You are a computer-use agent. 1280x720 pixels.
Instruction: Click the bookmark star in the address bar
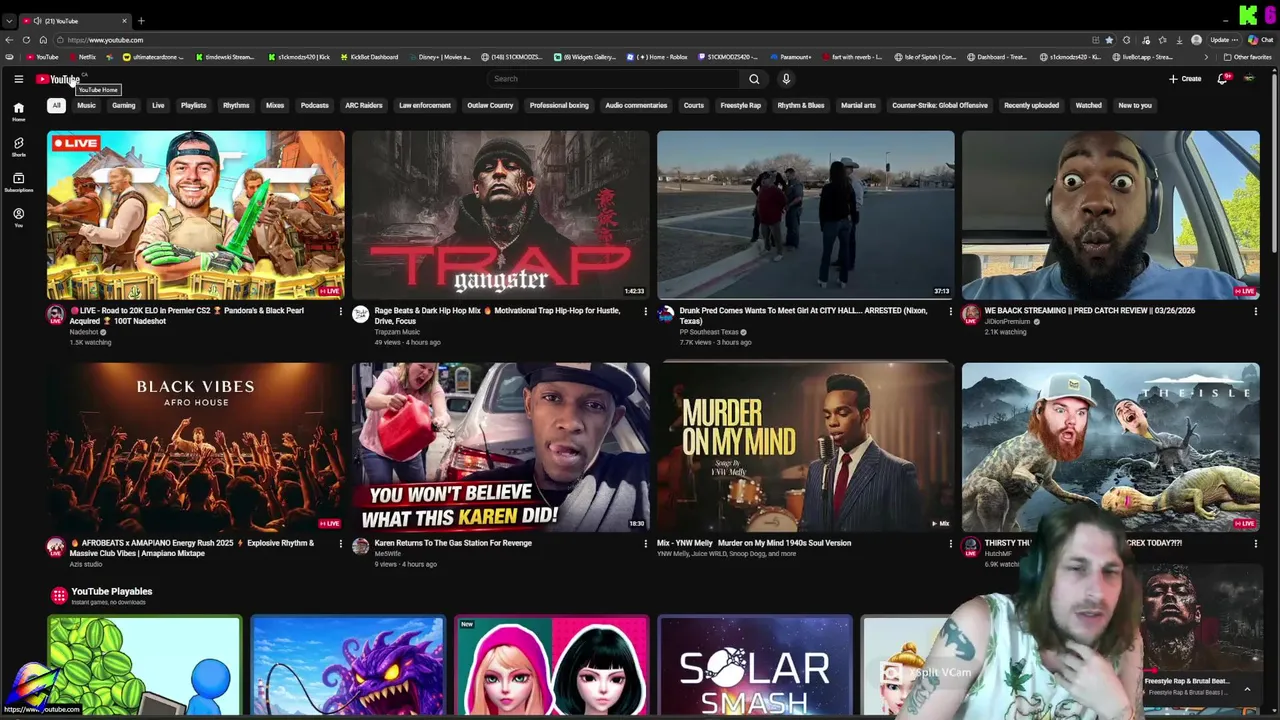coord(1109,40)
